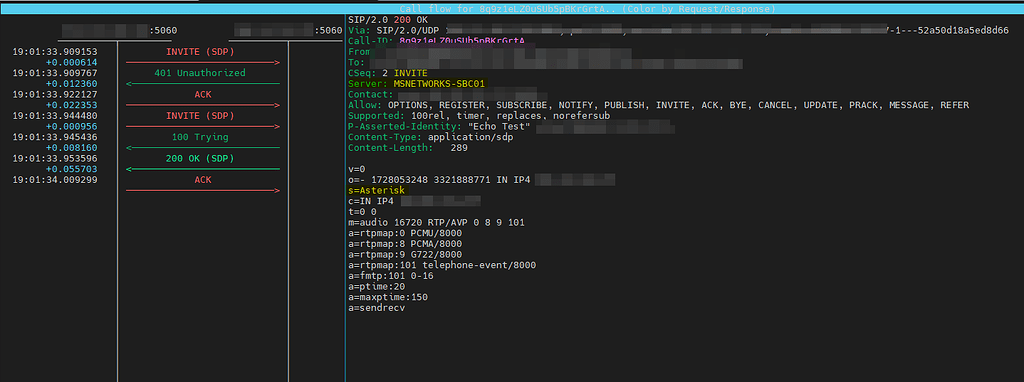1024x382 pixels.
Task: Select the ACK message at 19:01:34.009299
Action: point(202,180)
